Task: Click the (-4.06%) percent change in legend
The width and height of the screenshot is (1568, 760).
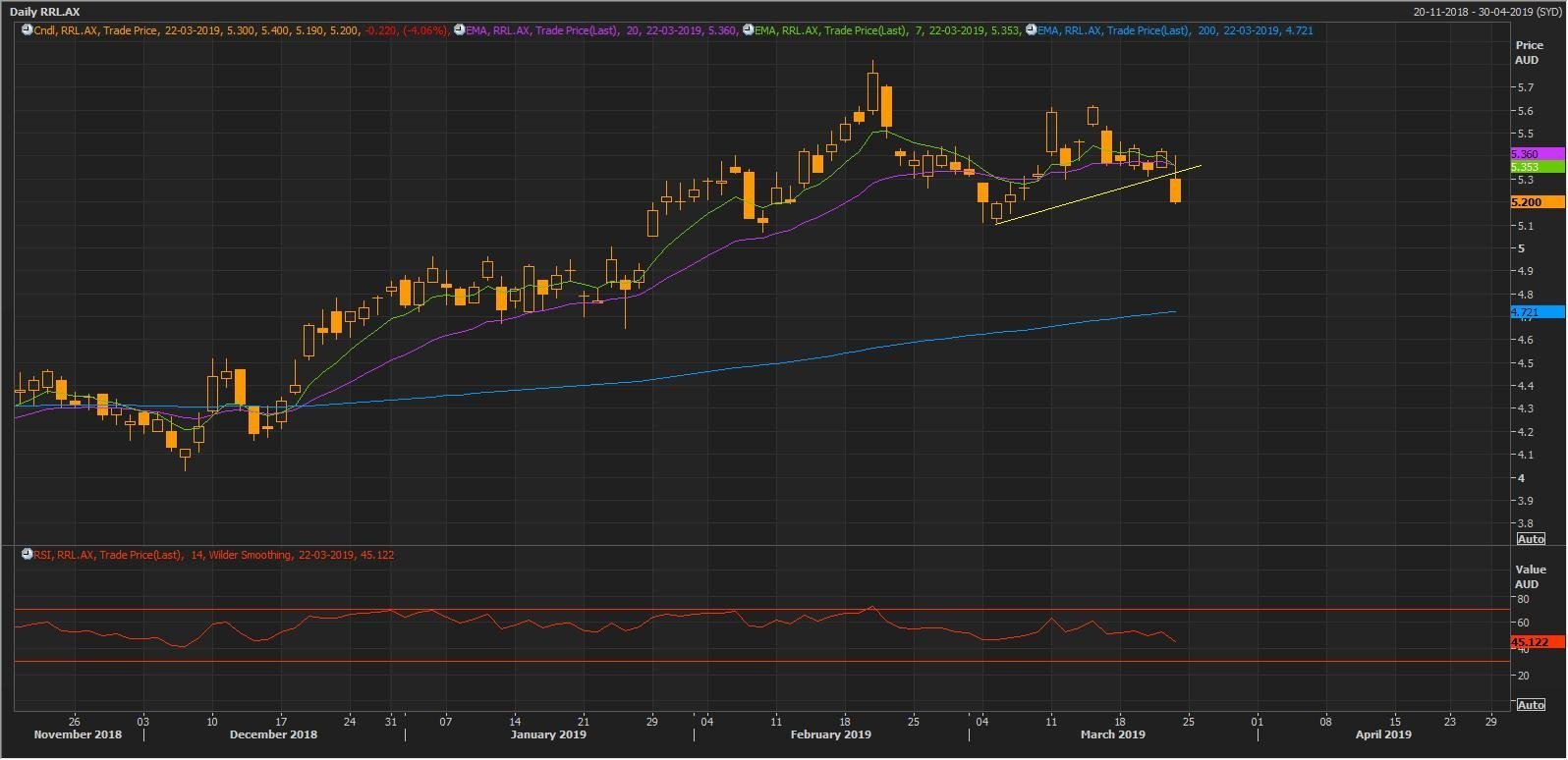Action: 424,30
